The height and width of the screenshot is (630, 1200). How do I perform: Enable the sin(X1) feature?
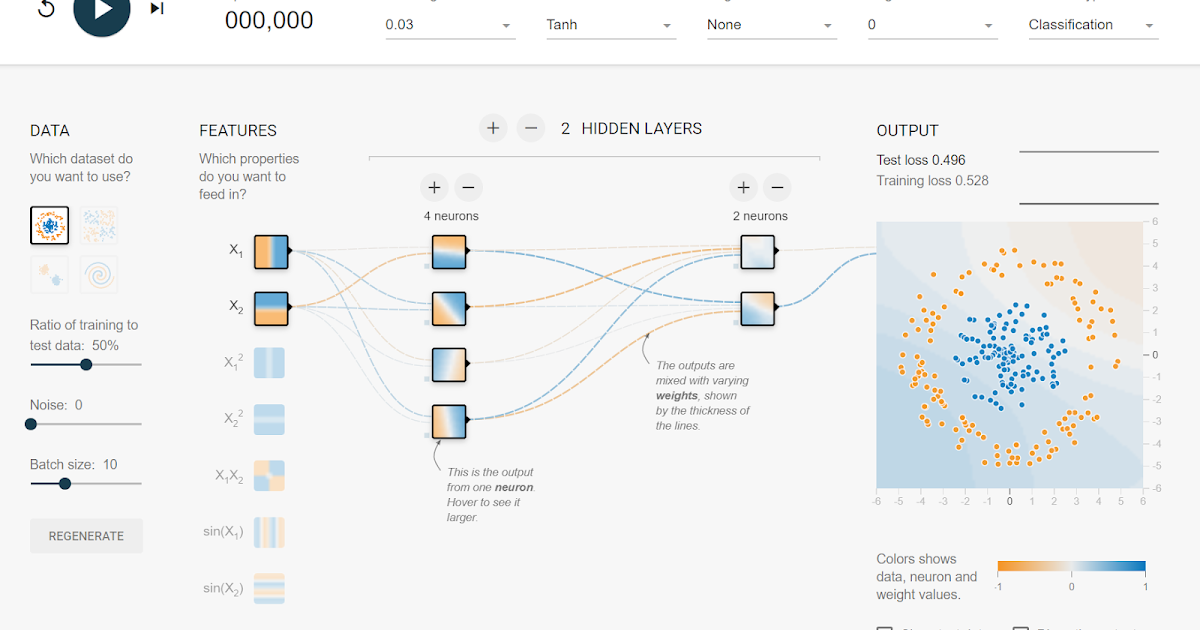[x=270, y=532]
